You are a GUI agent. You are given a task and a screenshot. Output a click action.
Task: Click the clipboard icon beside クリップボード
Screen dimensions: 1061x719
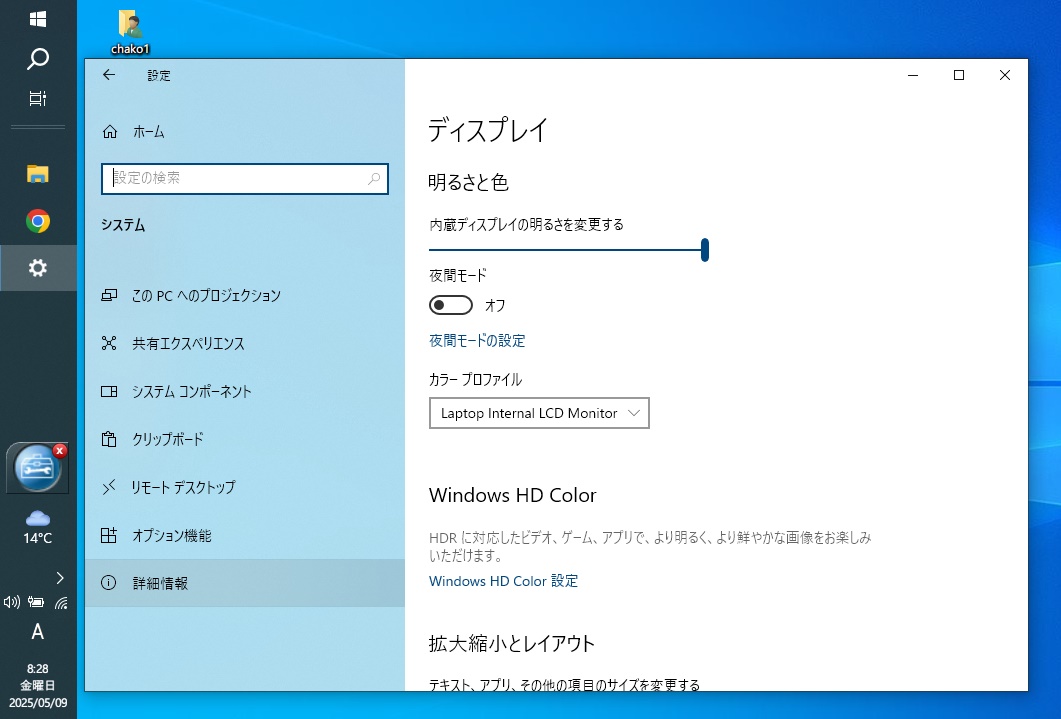point(109,439)
